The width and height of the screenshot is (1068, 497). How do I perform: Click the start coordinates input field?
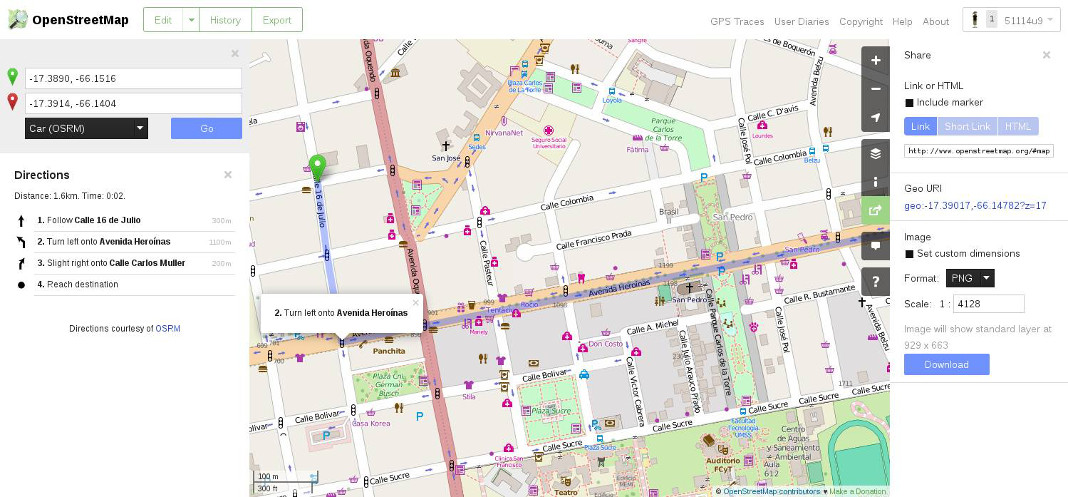(134, 78)
